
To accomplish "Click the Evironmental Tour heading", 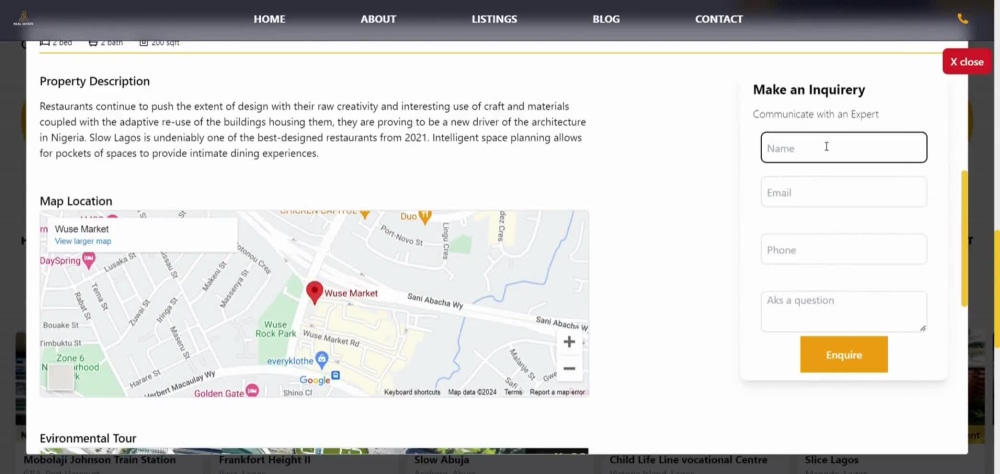I will point(88,438).
